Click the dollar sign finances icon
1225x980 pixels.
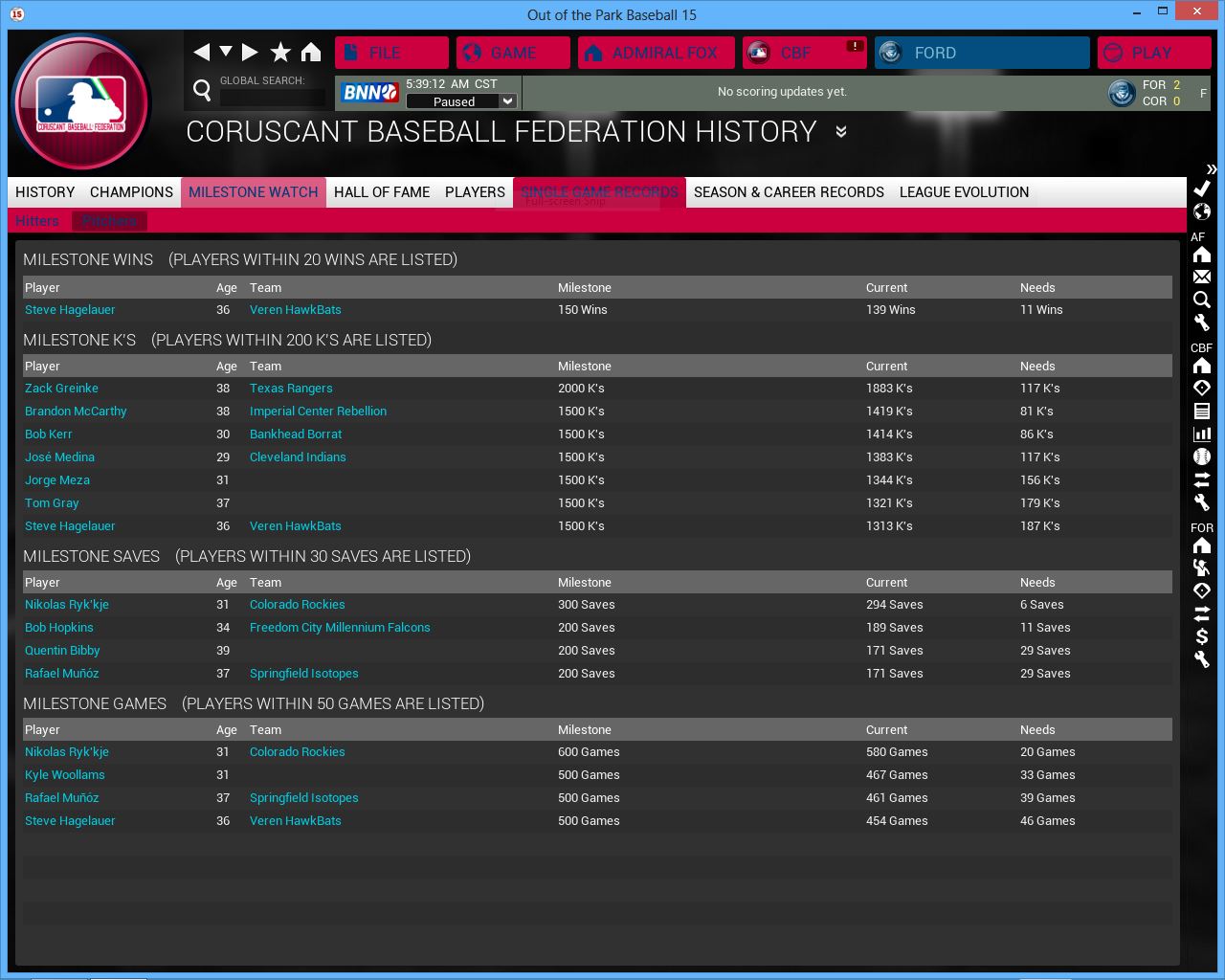point(1202,636)
